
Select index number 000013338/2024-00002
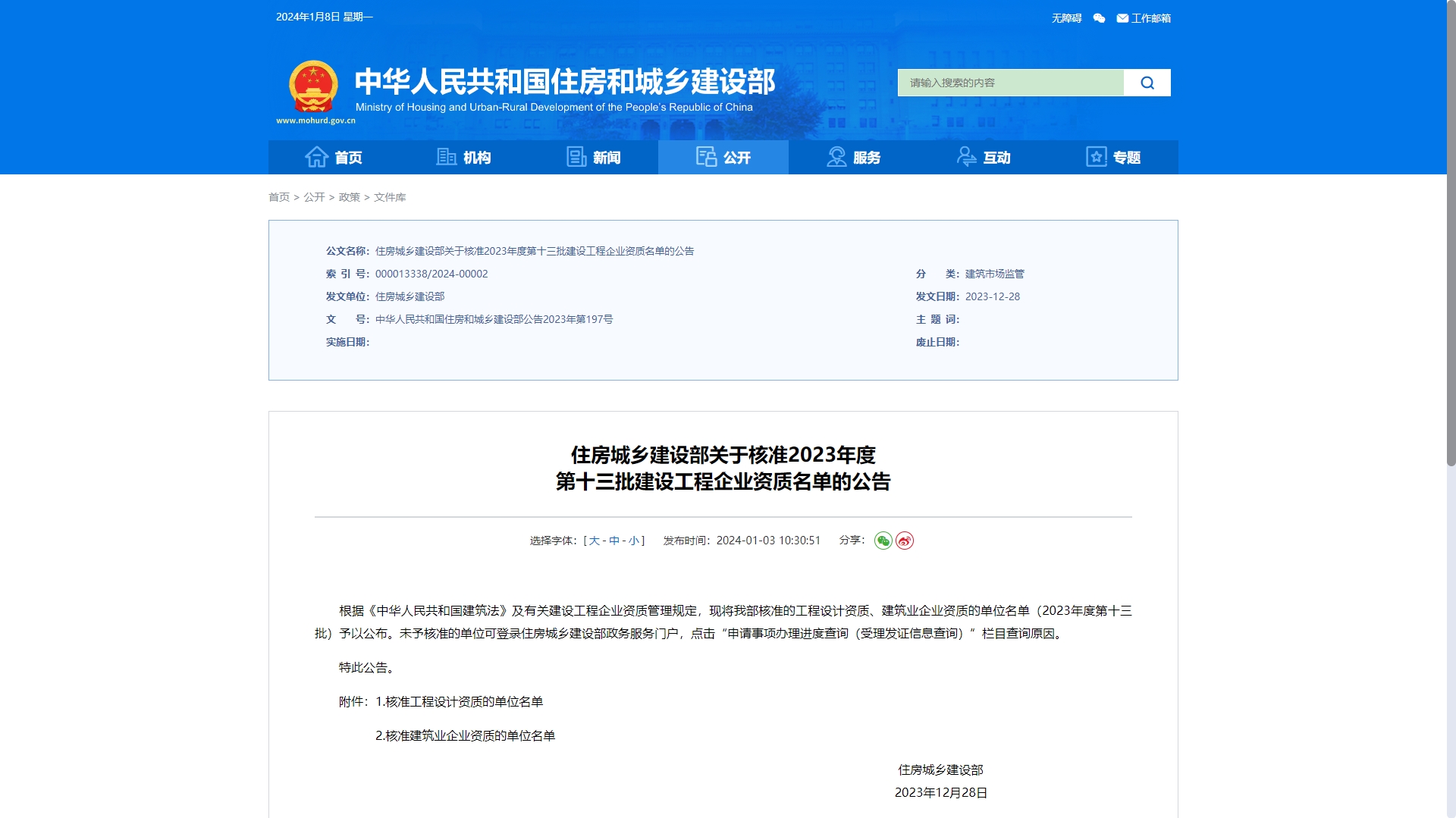point(431,274)
